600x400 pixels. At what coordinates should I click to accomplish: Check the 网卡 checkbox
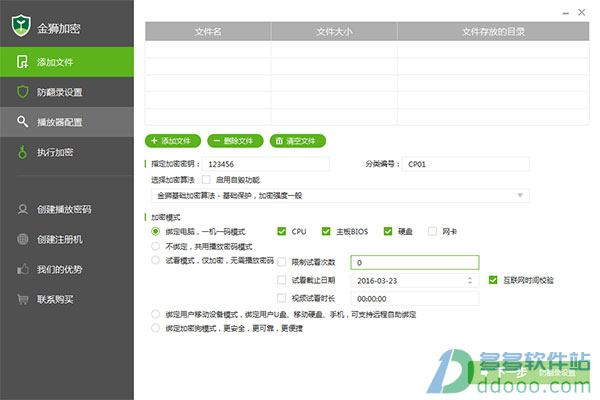pos(432,231)
